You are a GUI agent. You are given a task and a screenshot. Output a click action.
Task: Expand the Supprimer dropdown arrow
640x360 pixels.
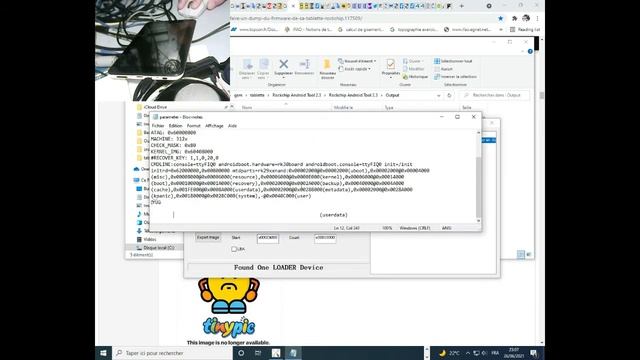pos(283,78)
